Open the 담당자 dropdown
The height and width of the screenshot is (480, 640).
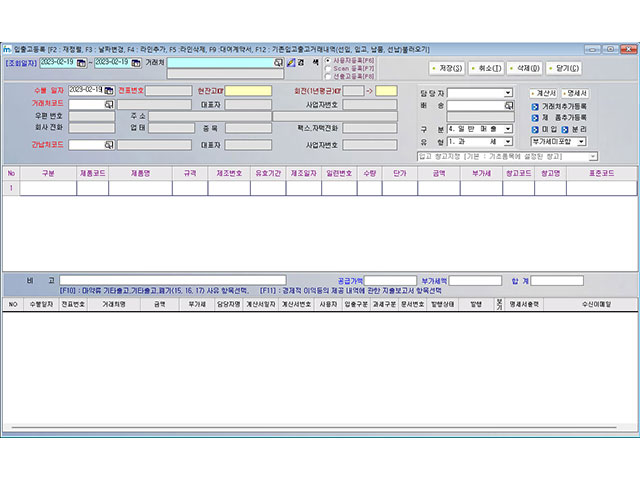pyautogui.click(x=508, y=93)
